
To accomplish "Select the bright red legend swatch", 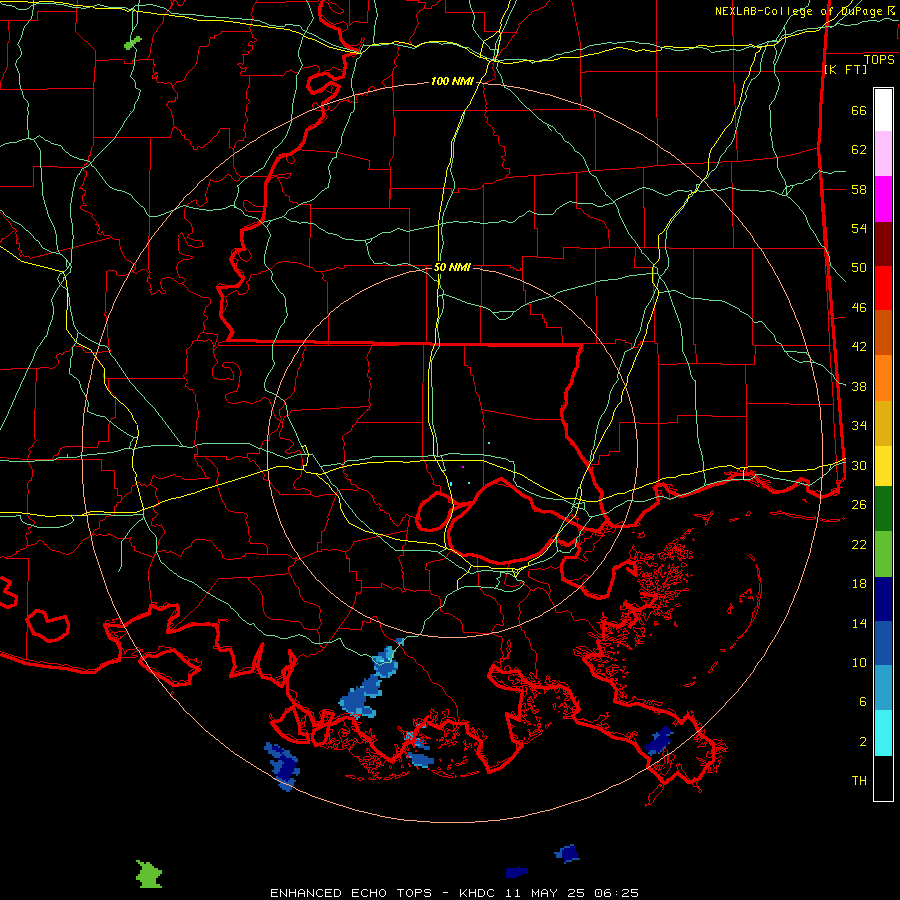I will coord(883,289).
